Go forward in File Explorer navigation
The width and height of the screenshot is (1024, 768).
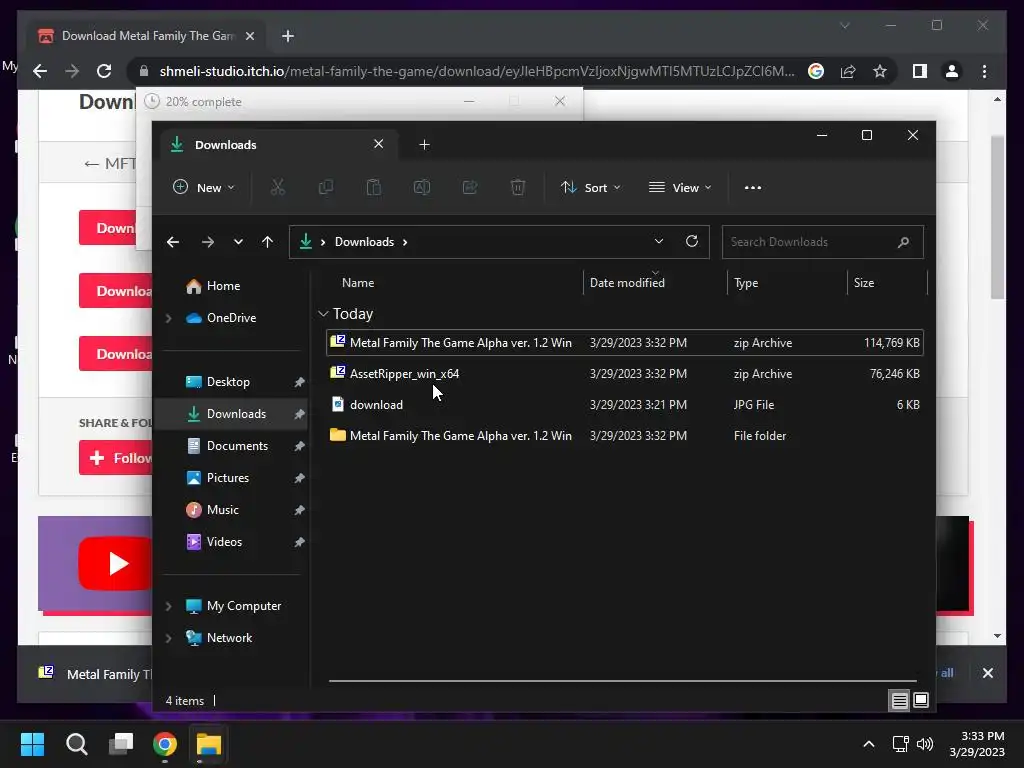coord(208,242)
